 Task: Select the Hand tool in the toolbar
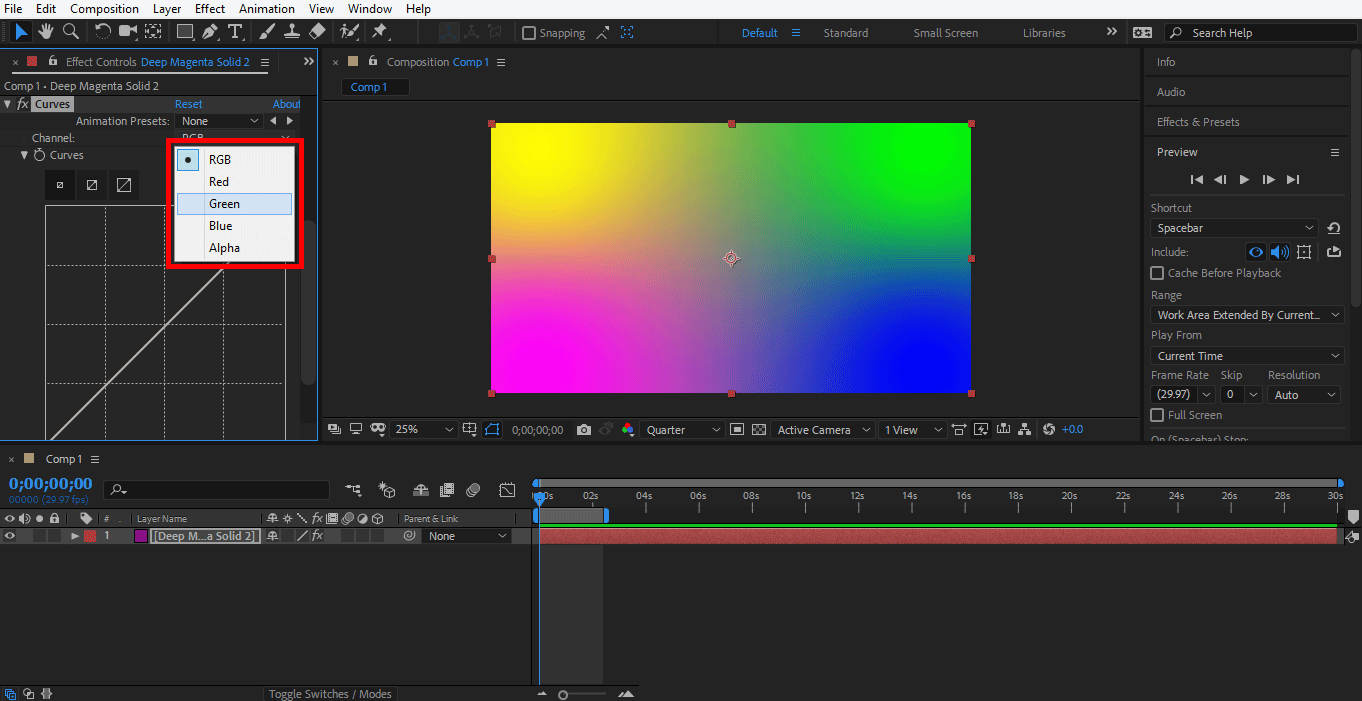coord(46,32)
